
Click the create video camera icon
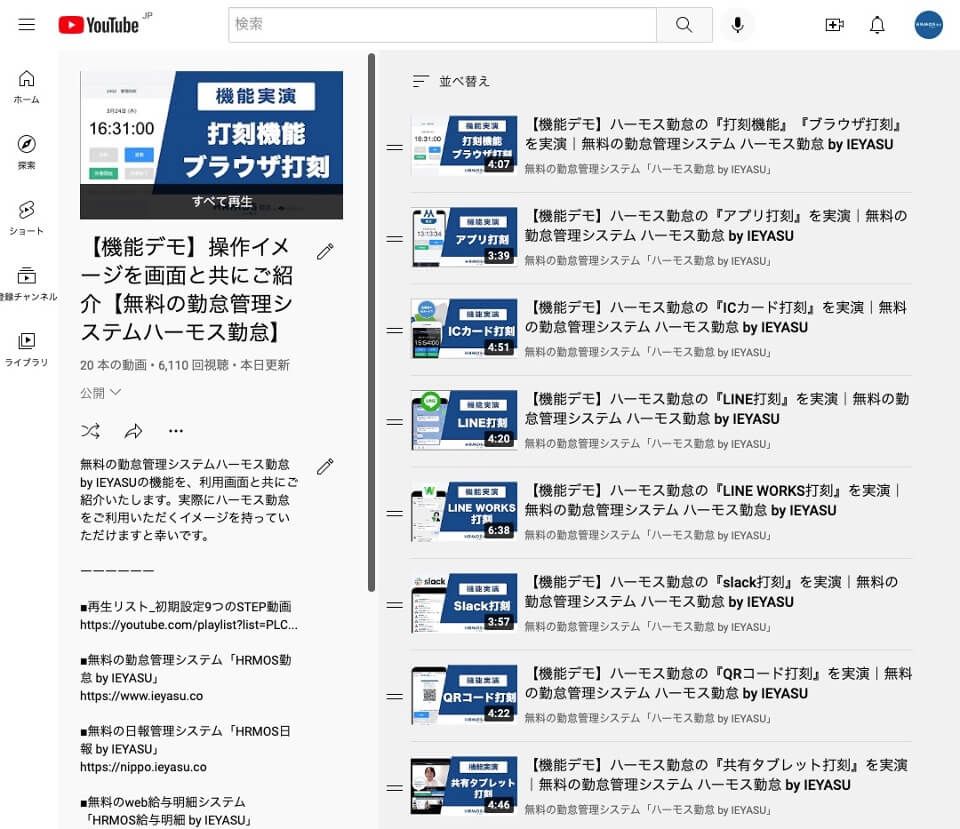point(834,25)
